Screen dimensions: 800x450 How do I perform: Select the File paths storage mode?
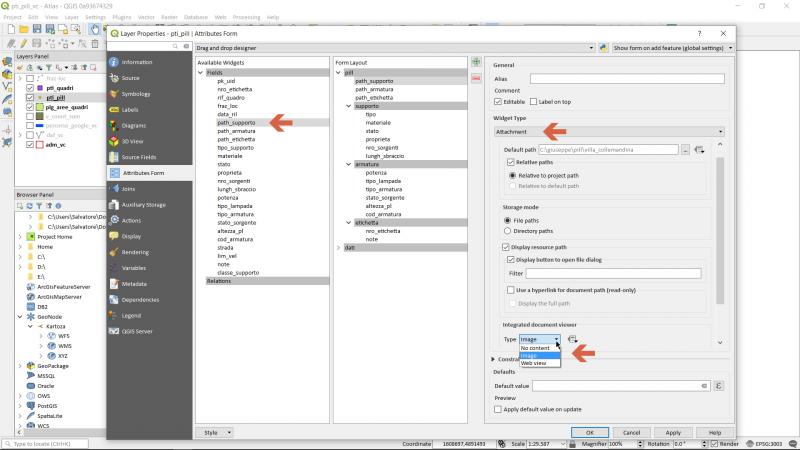coord(507,220)
